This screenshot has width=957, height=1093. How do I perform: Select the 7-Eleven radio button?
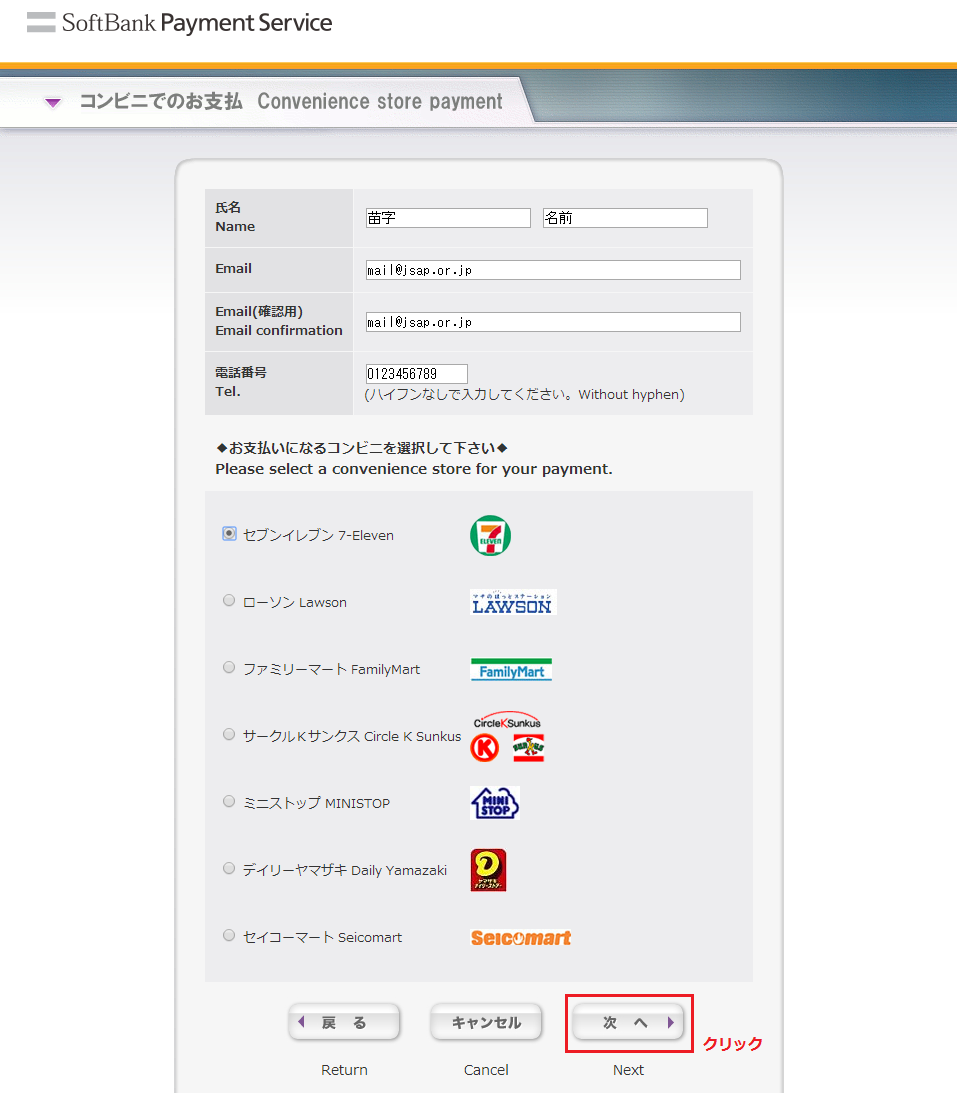coord(229,533)
